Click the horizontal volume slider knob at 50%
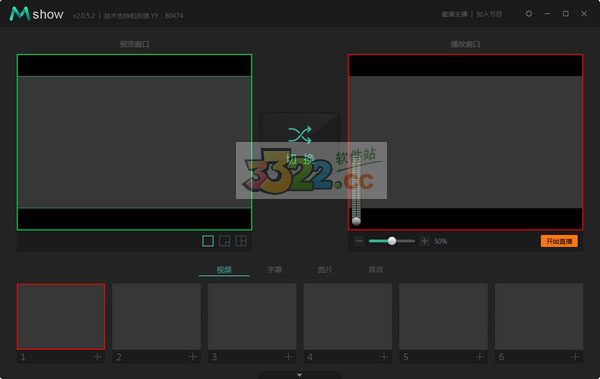The image size is (600, 379). 392,241
